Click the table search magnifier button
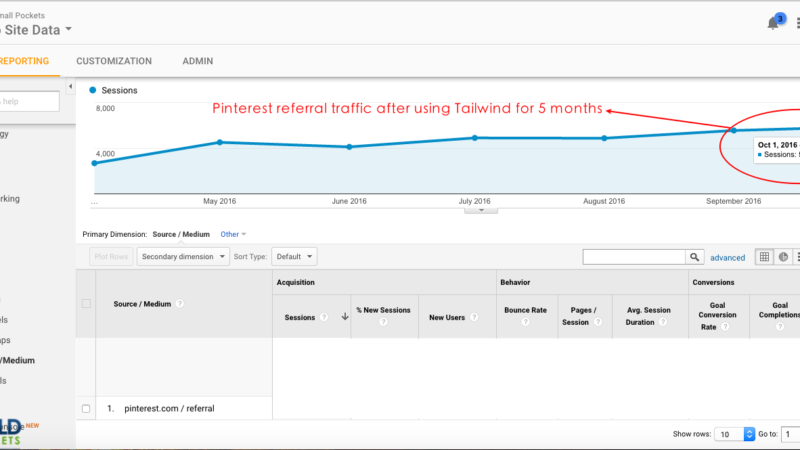 pyautogui.click(x=699, y=257)
